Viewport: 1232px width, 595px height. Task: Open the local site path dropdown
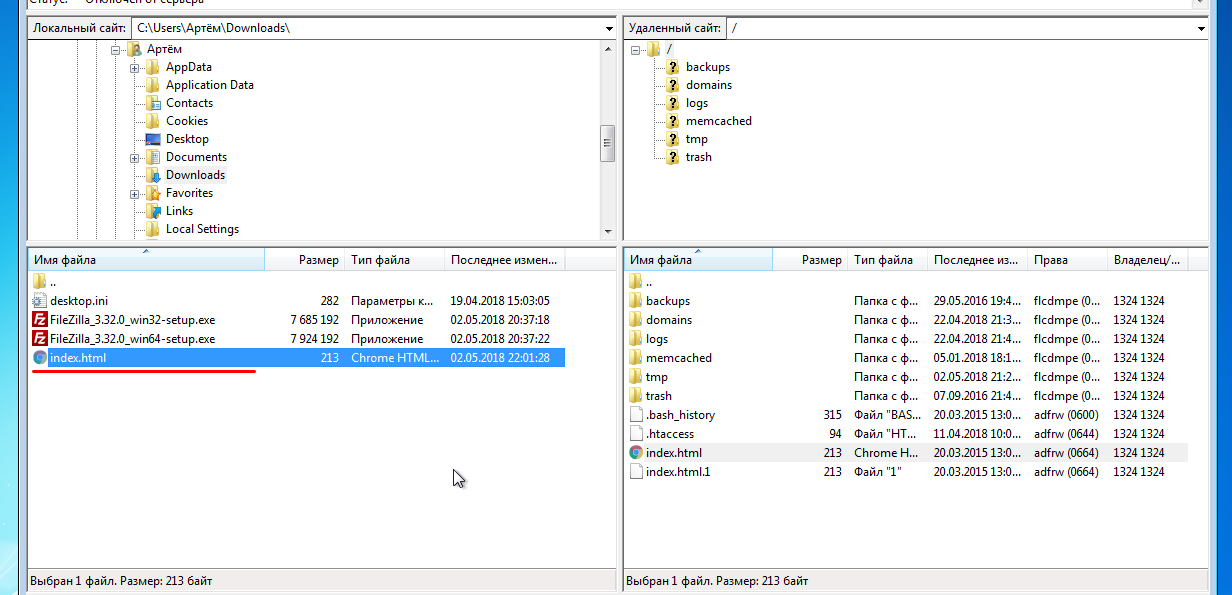coord(608,28)
